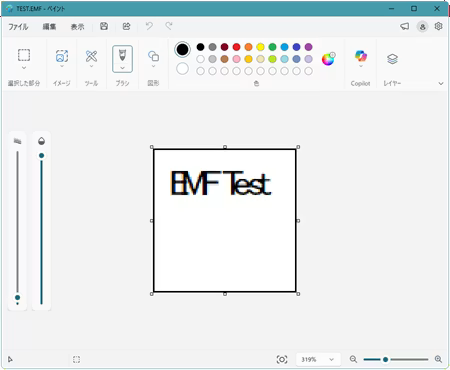450x370 pixels.
Task: Expand the Copilot dropdown chevron
Action: tap(360, 66)
